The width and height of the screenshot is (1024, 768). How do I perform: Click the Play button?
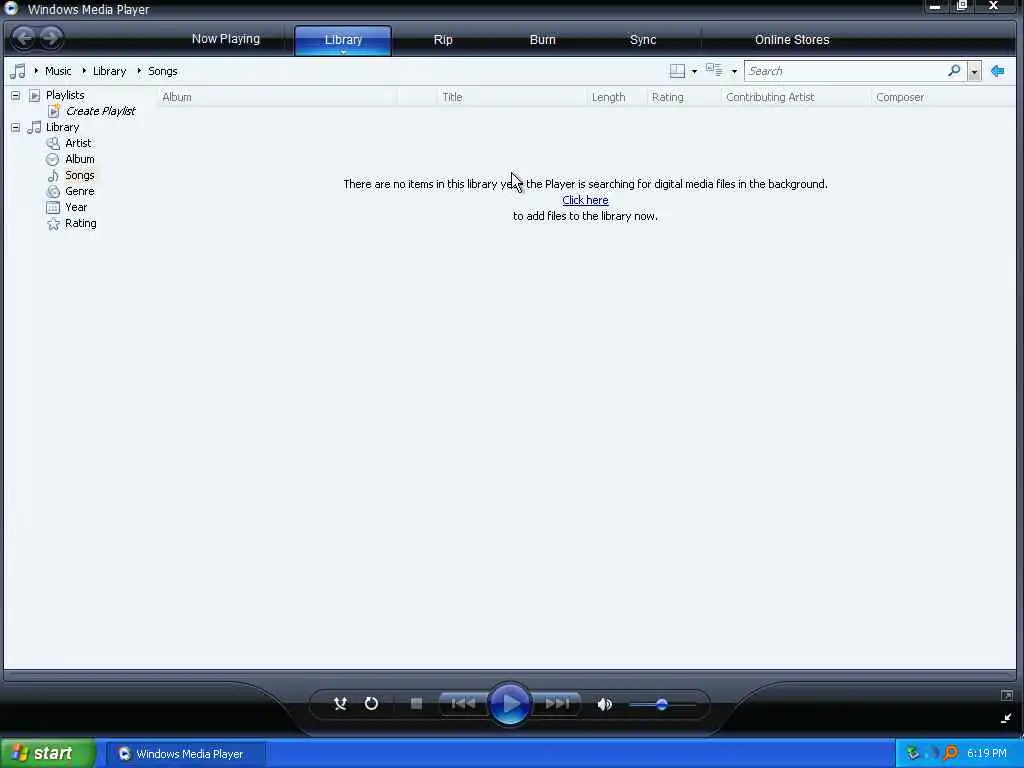tap(509, 704)
